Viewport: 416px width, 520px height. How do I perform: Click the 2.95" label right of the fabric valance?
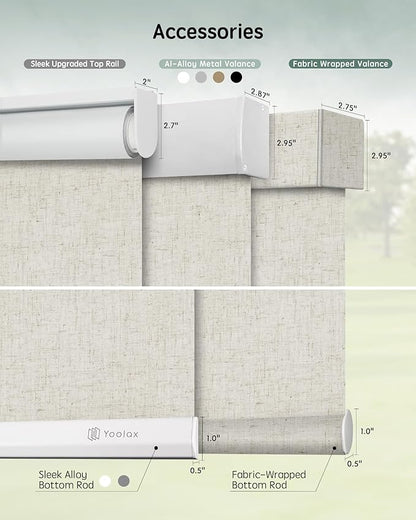click(x=381, y=156)
